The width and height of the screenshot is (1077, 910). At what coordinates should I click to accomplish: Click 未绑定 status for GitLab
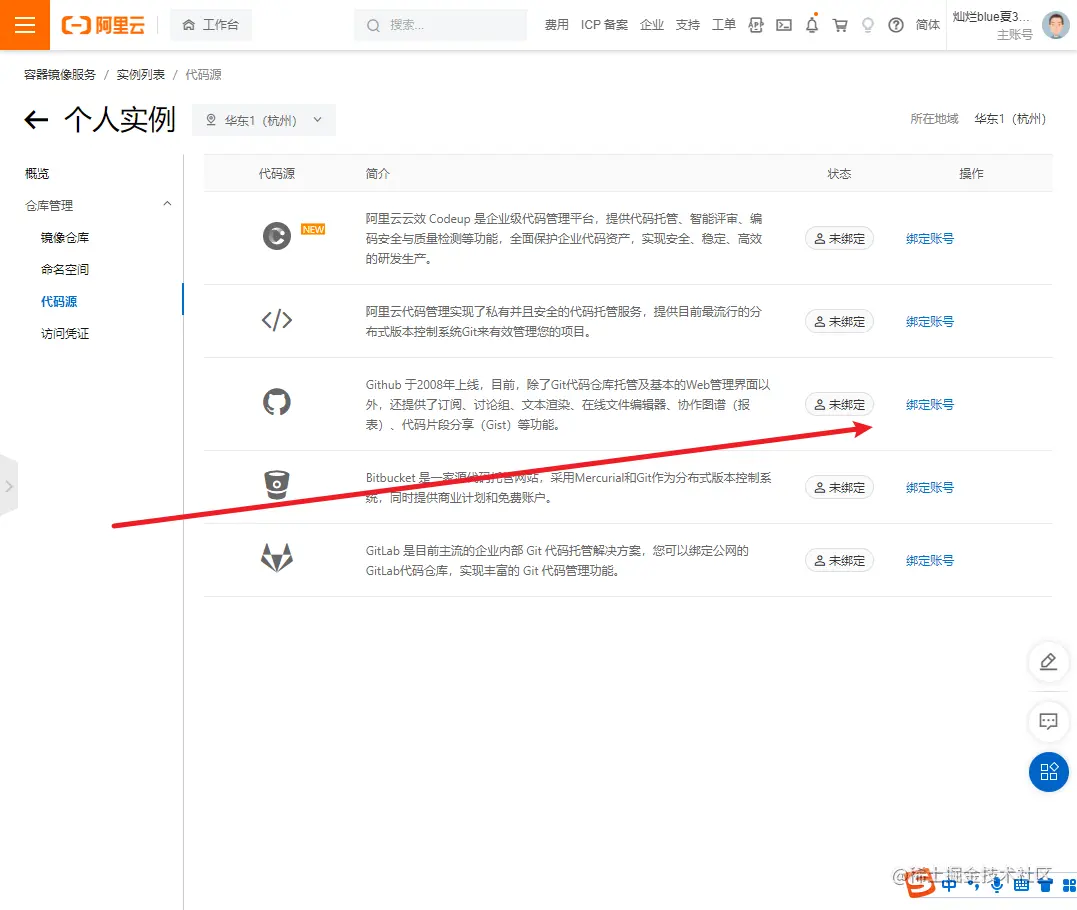click(839, 560)
